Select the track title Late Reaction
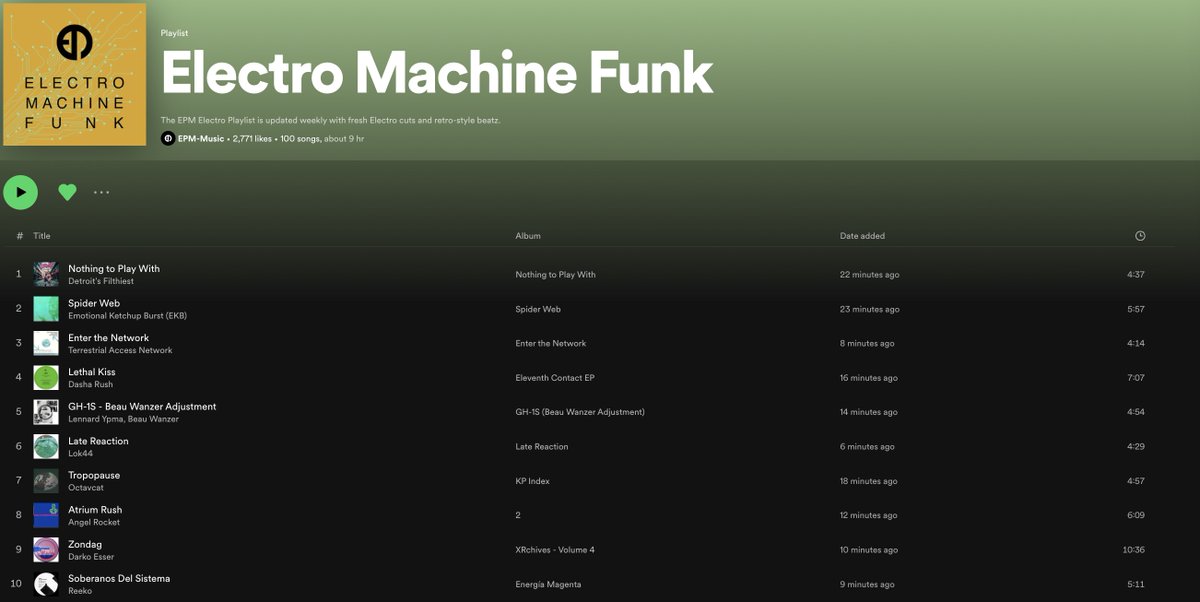This screenshot has width=1200, height=602. pyautogui.click(x=98, y=441)
